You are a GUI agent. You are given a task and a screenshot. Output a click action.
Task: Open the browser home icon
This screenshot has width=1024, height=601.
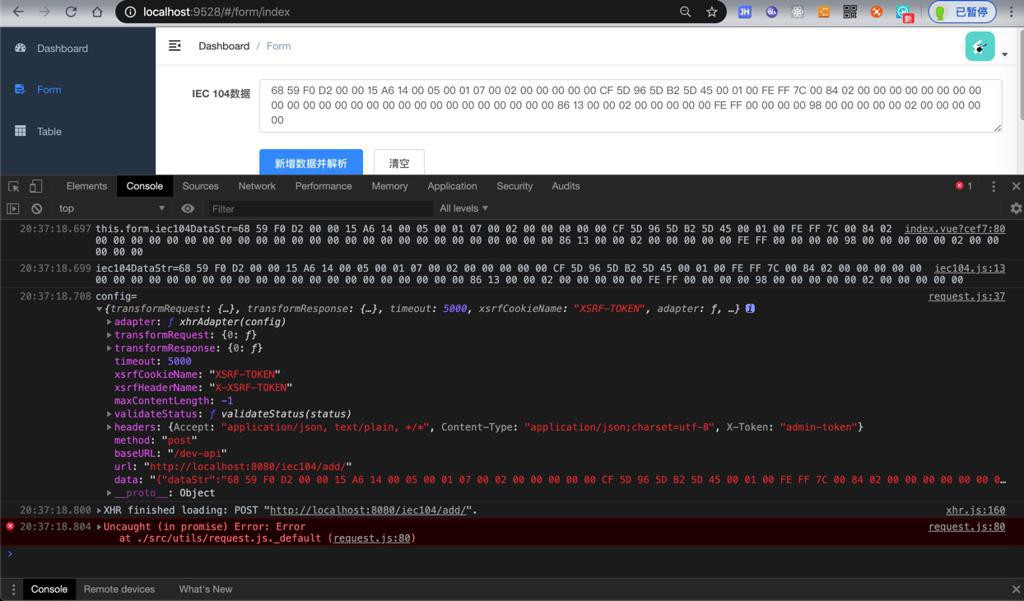tap(97, 12)
